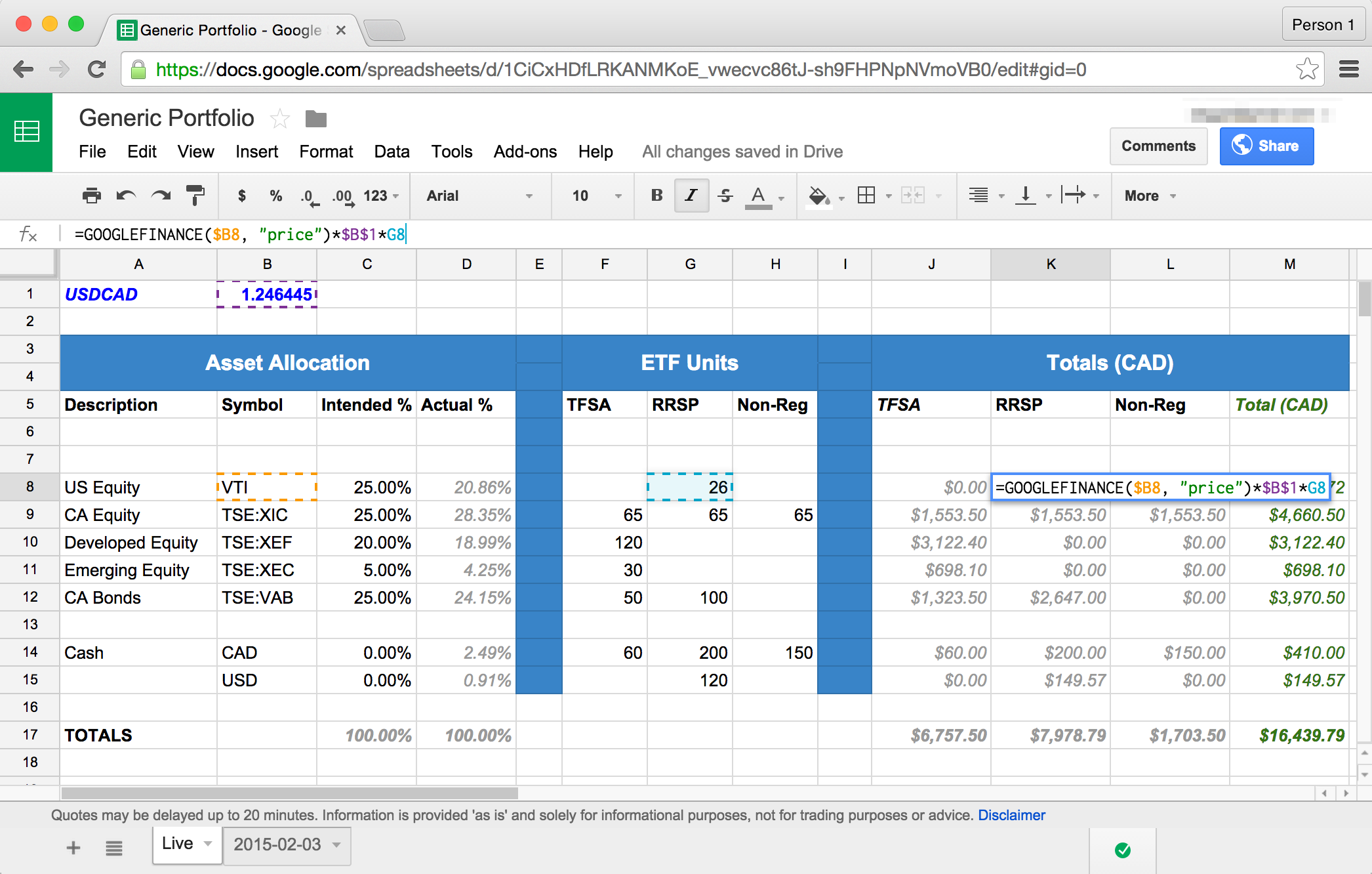Select column K header

[x=1051, y=264]
